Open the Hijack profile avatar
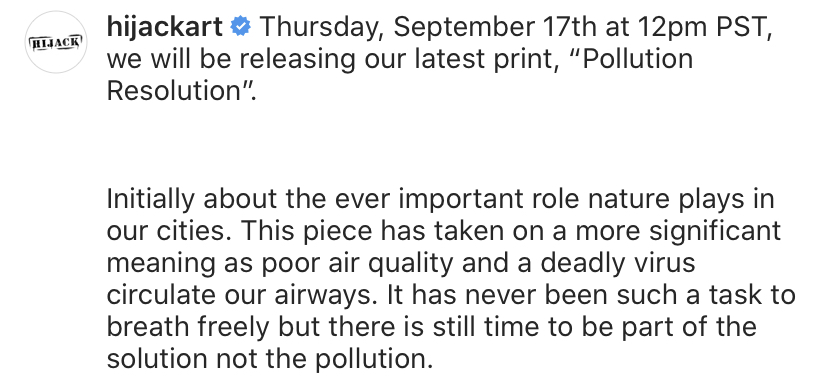 coord(56,42)
